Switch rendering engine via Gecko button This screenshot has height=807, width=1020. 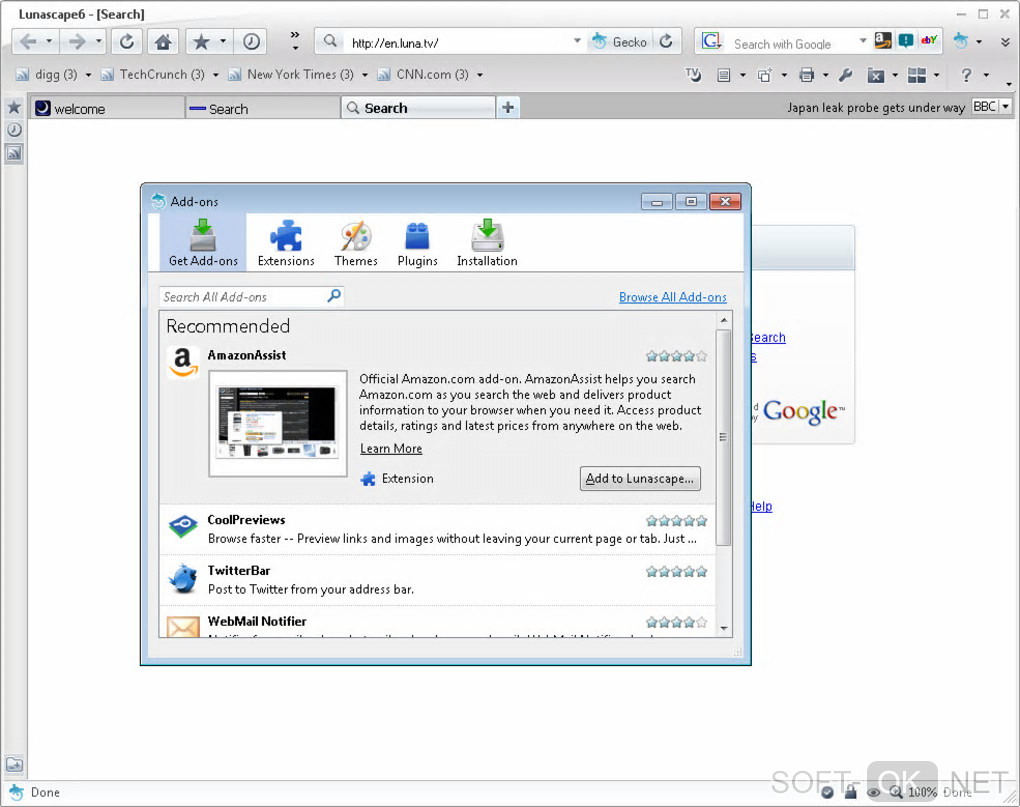620,42
